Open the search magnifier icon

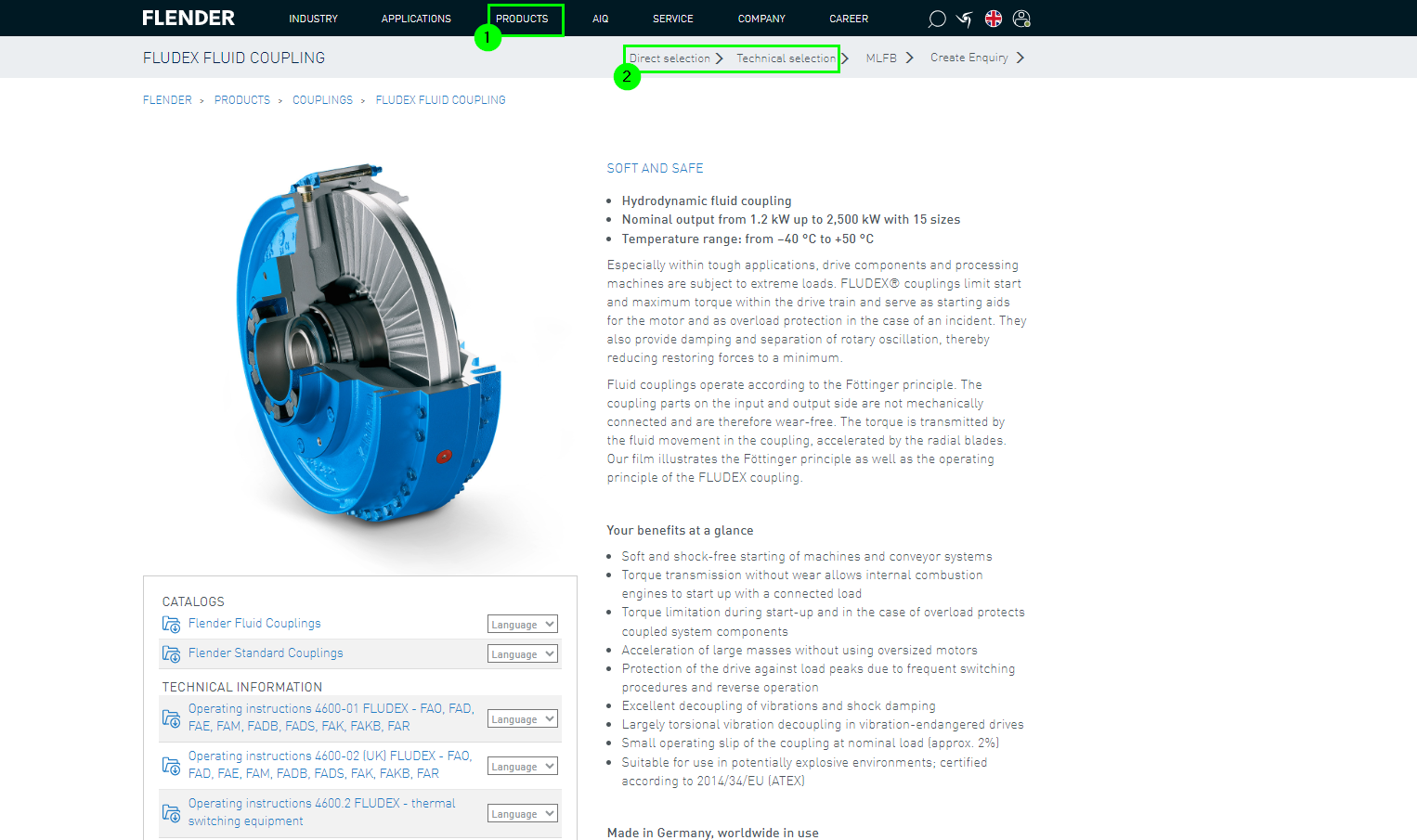(x=937, y=19)
